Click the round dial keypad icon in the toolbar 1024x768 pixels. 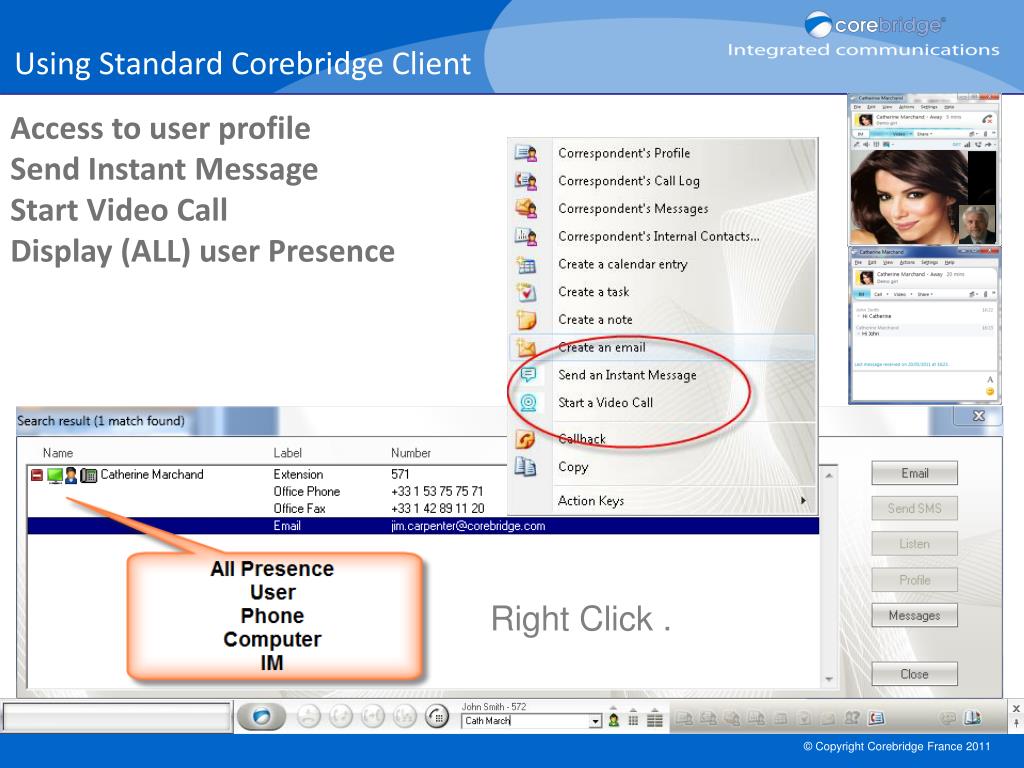437,717
